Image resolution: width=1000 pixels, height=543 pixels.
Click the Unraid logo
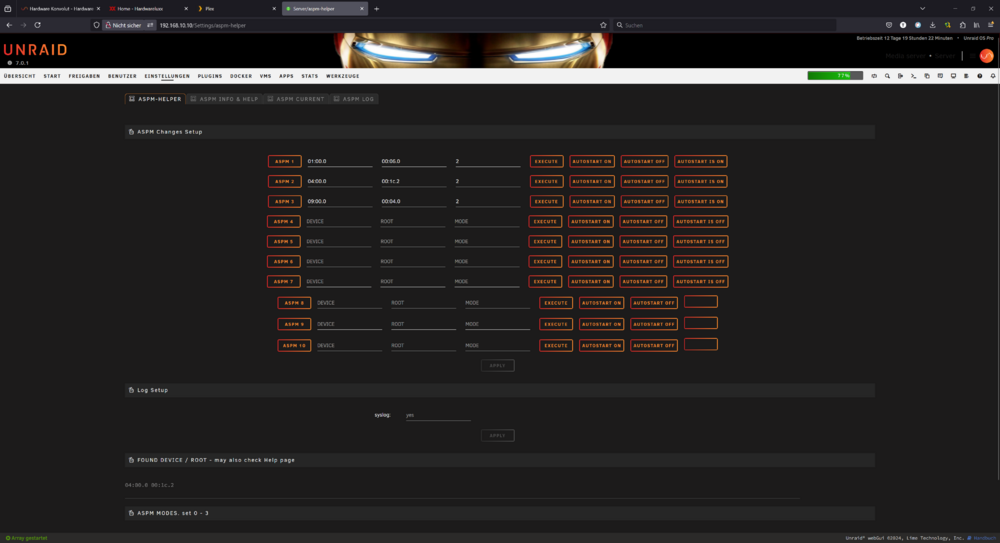pyautogui.click(x=35, y=50)
